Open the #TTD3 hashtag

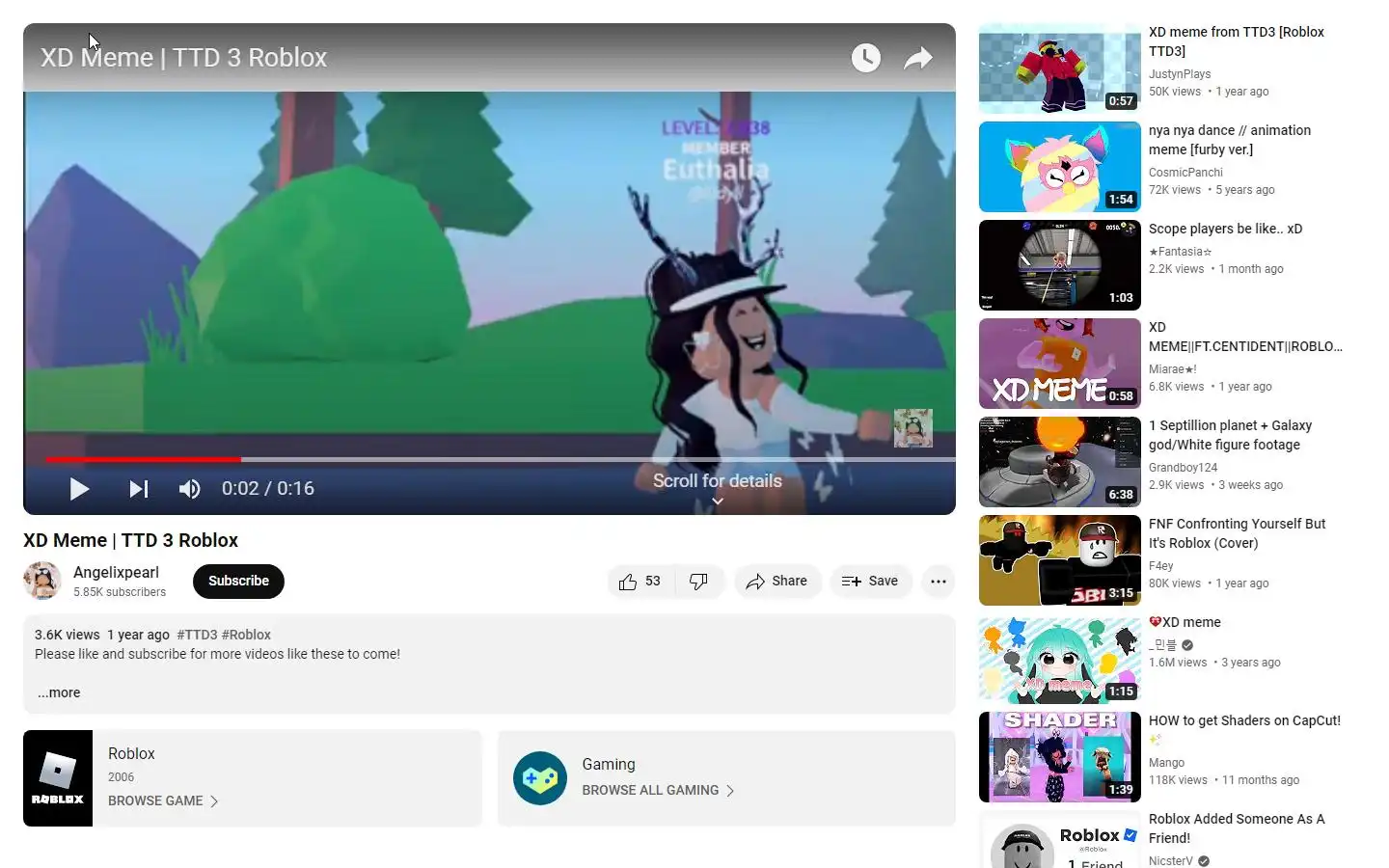(x=197, y=635)
